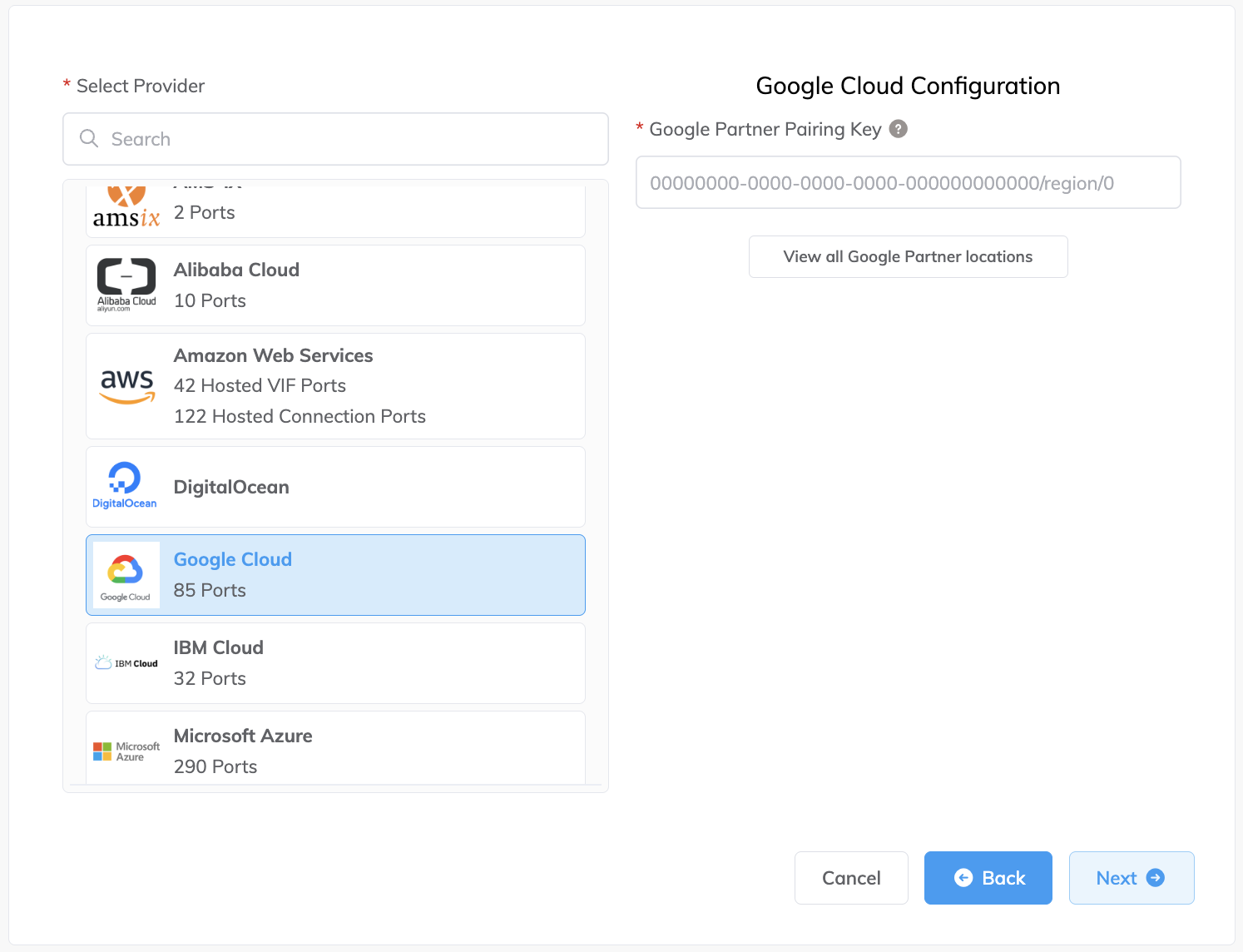Click the Google Cloud Configuration heading
Screen dimensions: 1243x952
[x=908, y=86]
